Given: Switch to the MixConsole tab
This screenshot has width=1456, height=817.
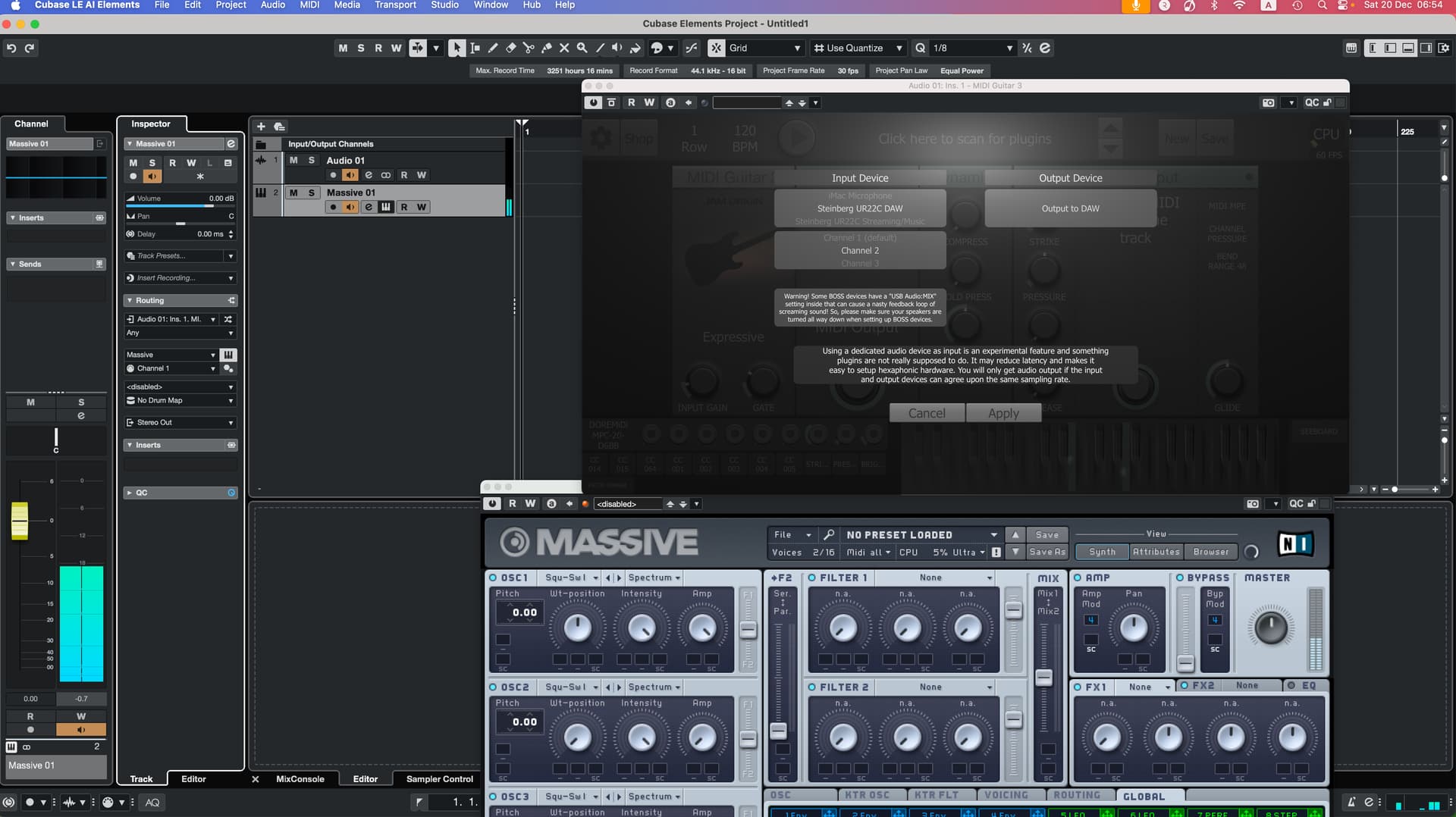Looking at the screenshot, I should [300, 779].
